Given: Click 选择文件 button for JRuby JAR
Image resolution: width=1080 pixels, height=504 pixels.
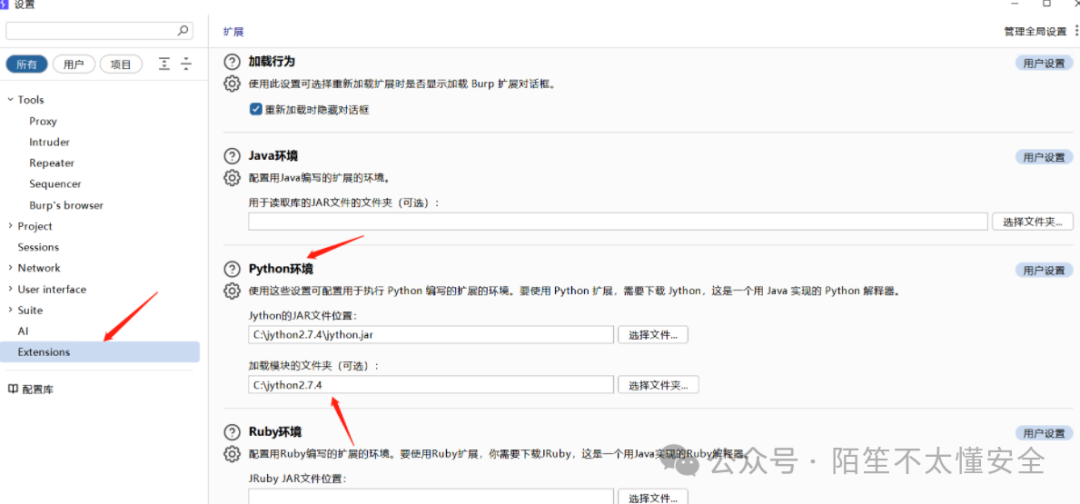Looking at the screenshot, I should click(x=653, y=496).
